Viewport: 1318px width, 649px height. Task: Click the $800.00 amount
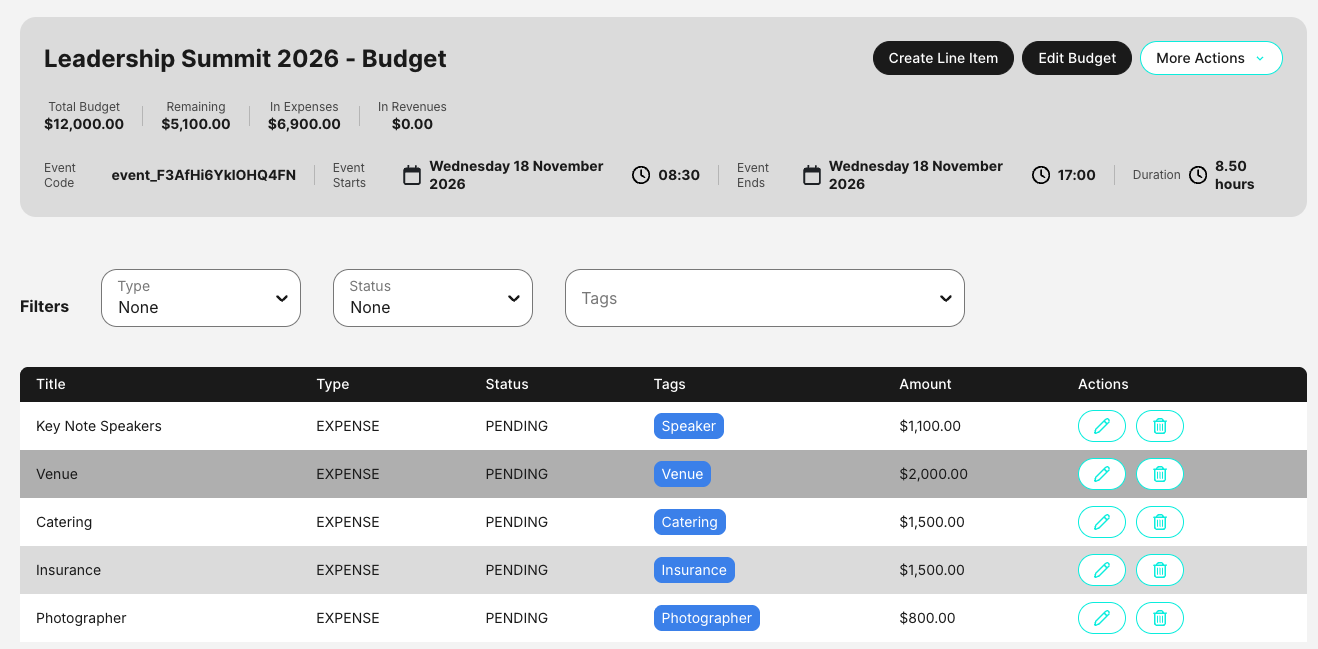pyautogui.click(x=927, y=618)
